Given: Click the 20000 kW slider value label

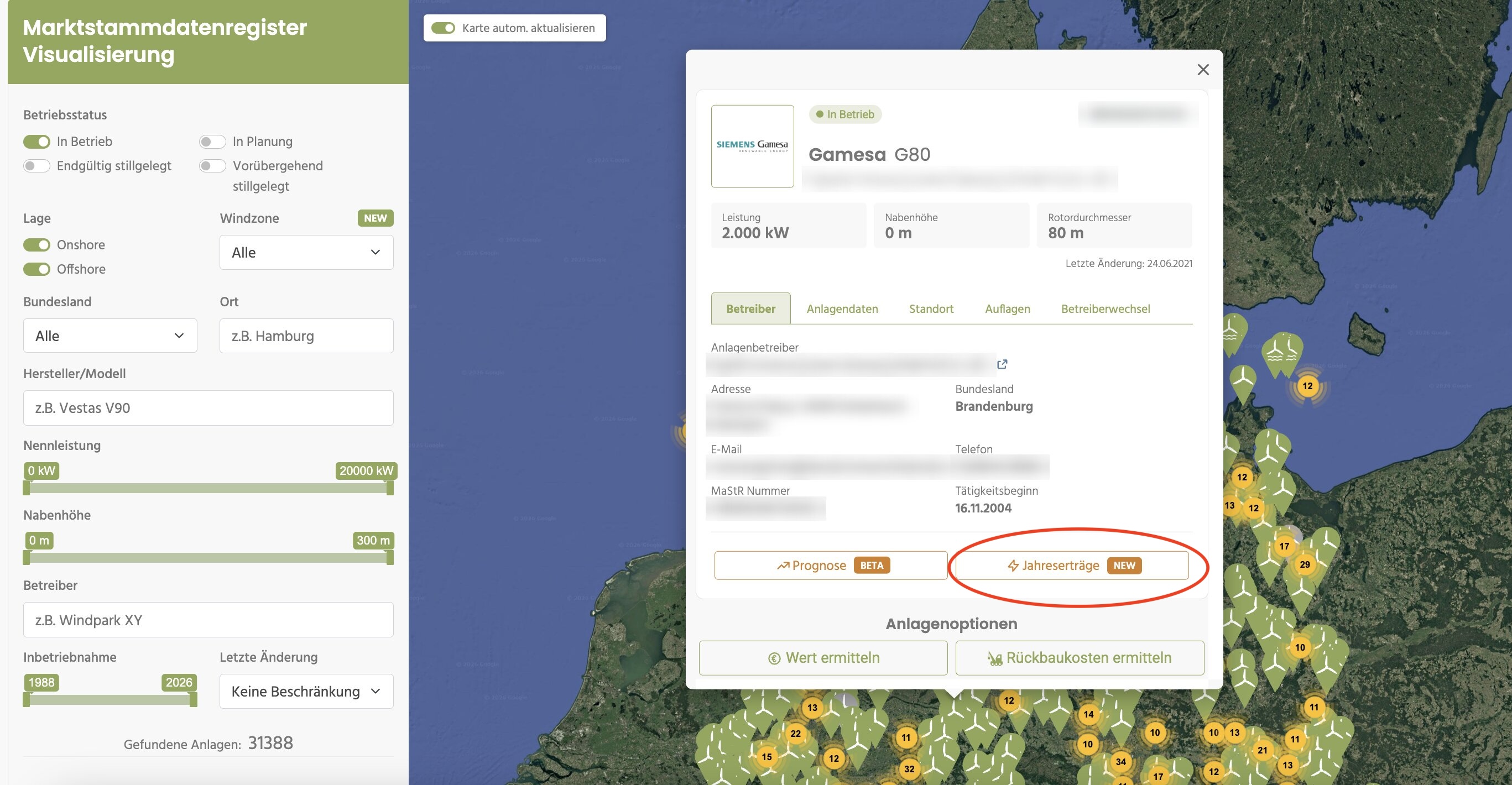Looking at the screenshot, I should pyautogui.click(x=366, y=470).
